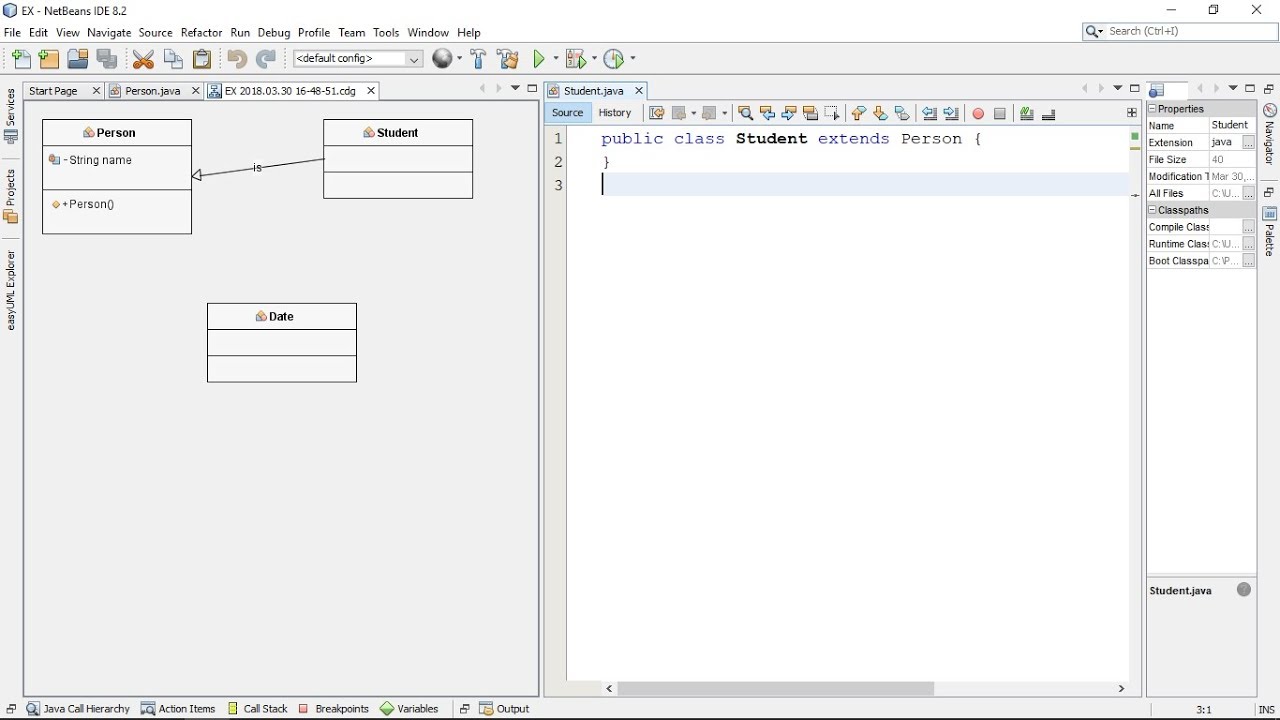Click the Redo arrow icon
Screen dimensions: 1280x720
point(266,59)
